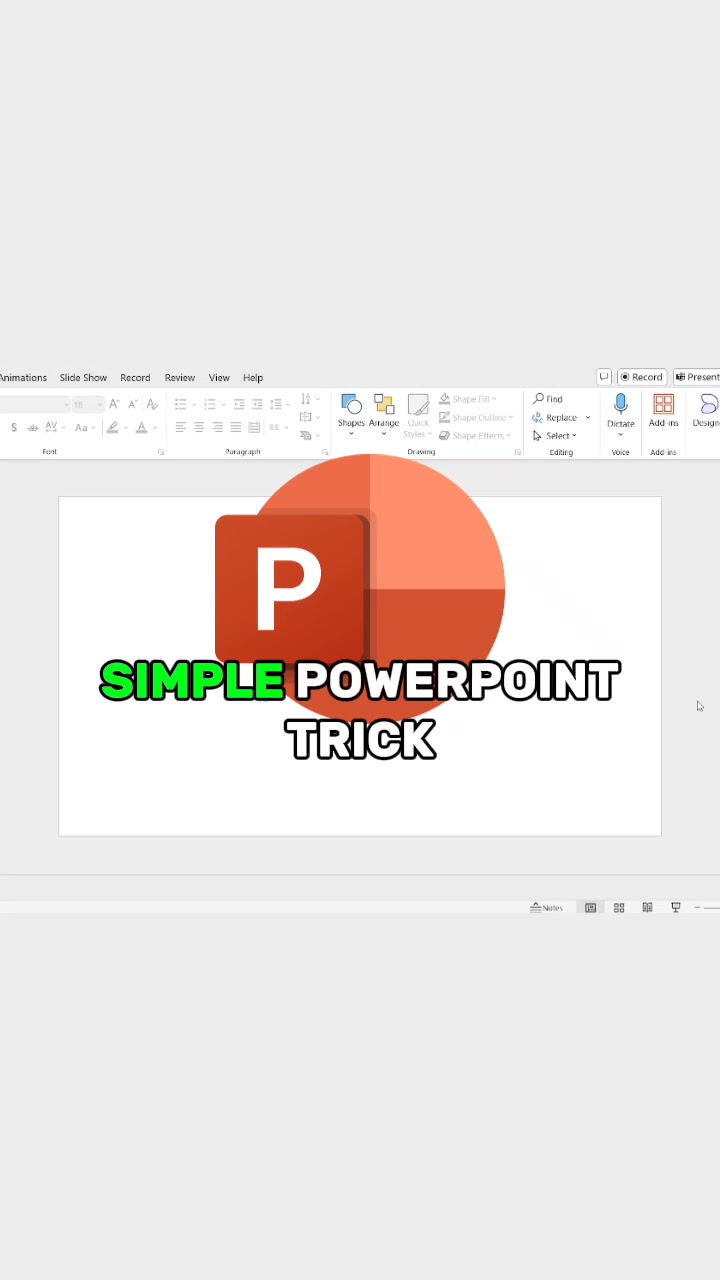Click the comments speech bubble icon
The width and height of the screenshot is (720, 1280).
604,377
